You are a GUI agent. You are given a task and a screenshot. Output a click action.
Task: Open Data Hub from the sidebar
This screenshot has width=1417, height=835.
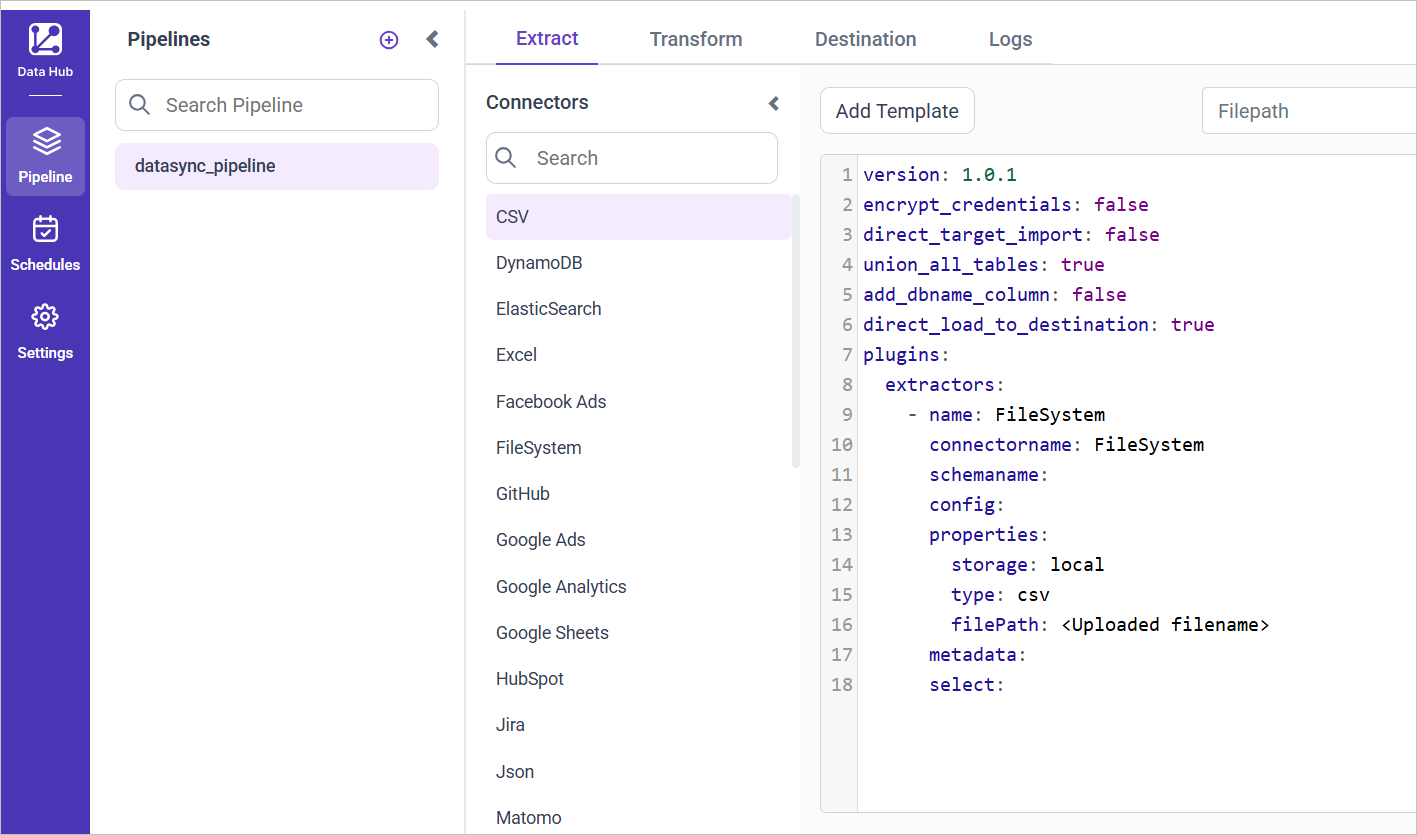click(45, 50)
